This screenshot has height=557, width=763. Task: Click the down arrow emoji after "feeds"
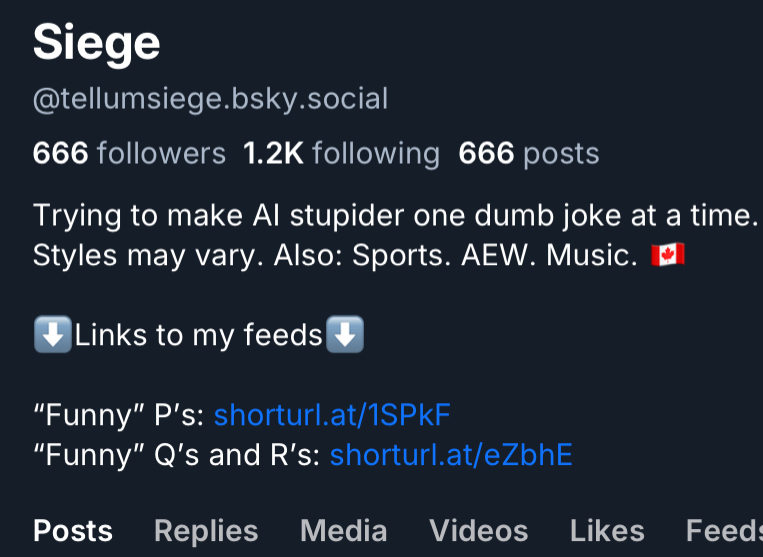(346, 335)
